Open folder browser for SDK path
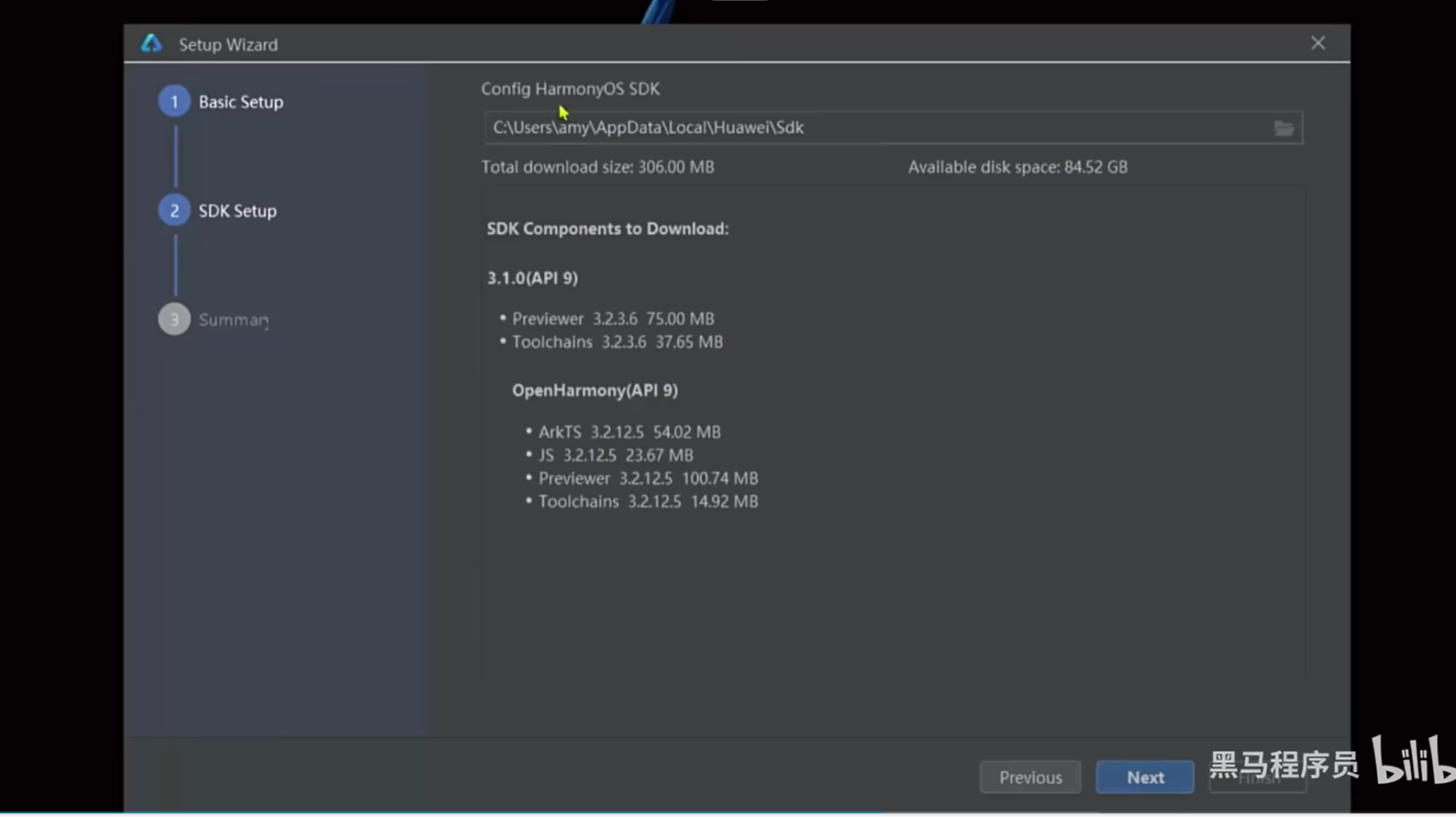 coord(1284,129)
